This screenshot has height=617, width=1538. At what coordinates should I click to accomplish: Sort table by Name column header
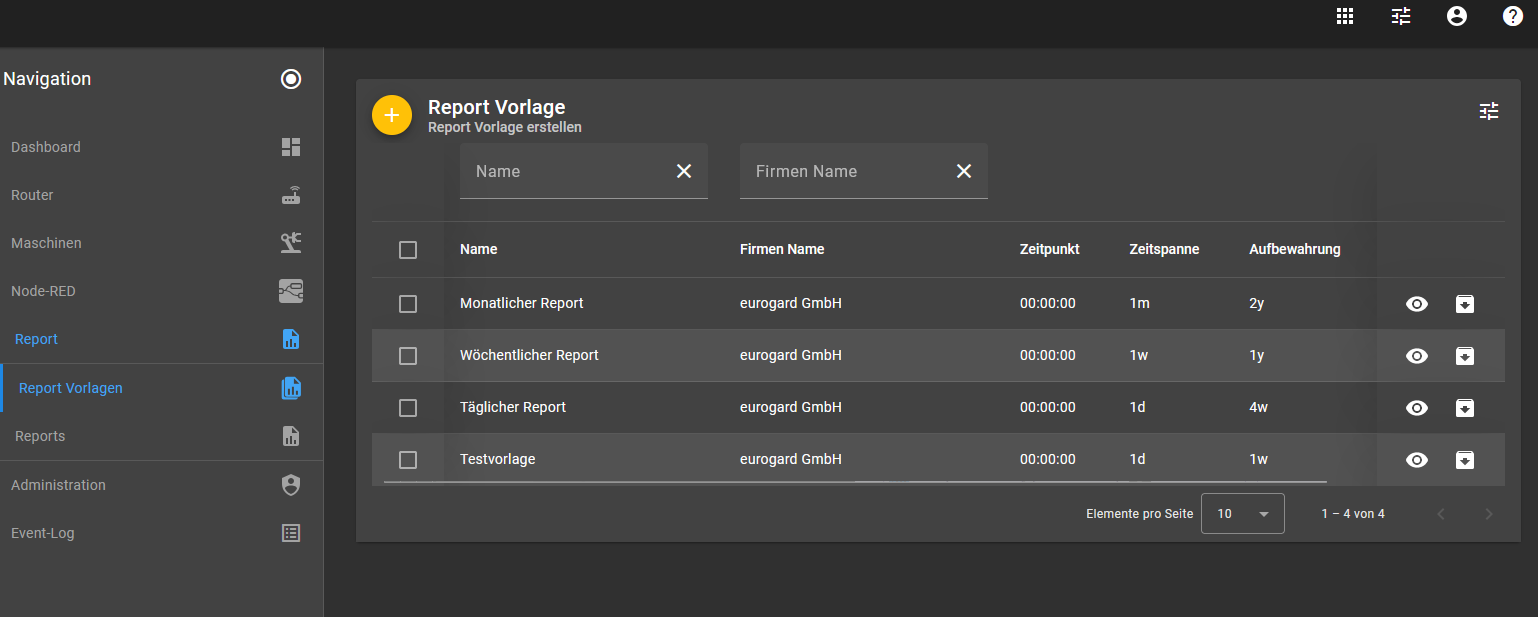pyautogui.click(x=479, y=249)
